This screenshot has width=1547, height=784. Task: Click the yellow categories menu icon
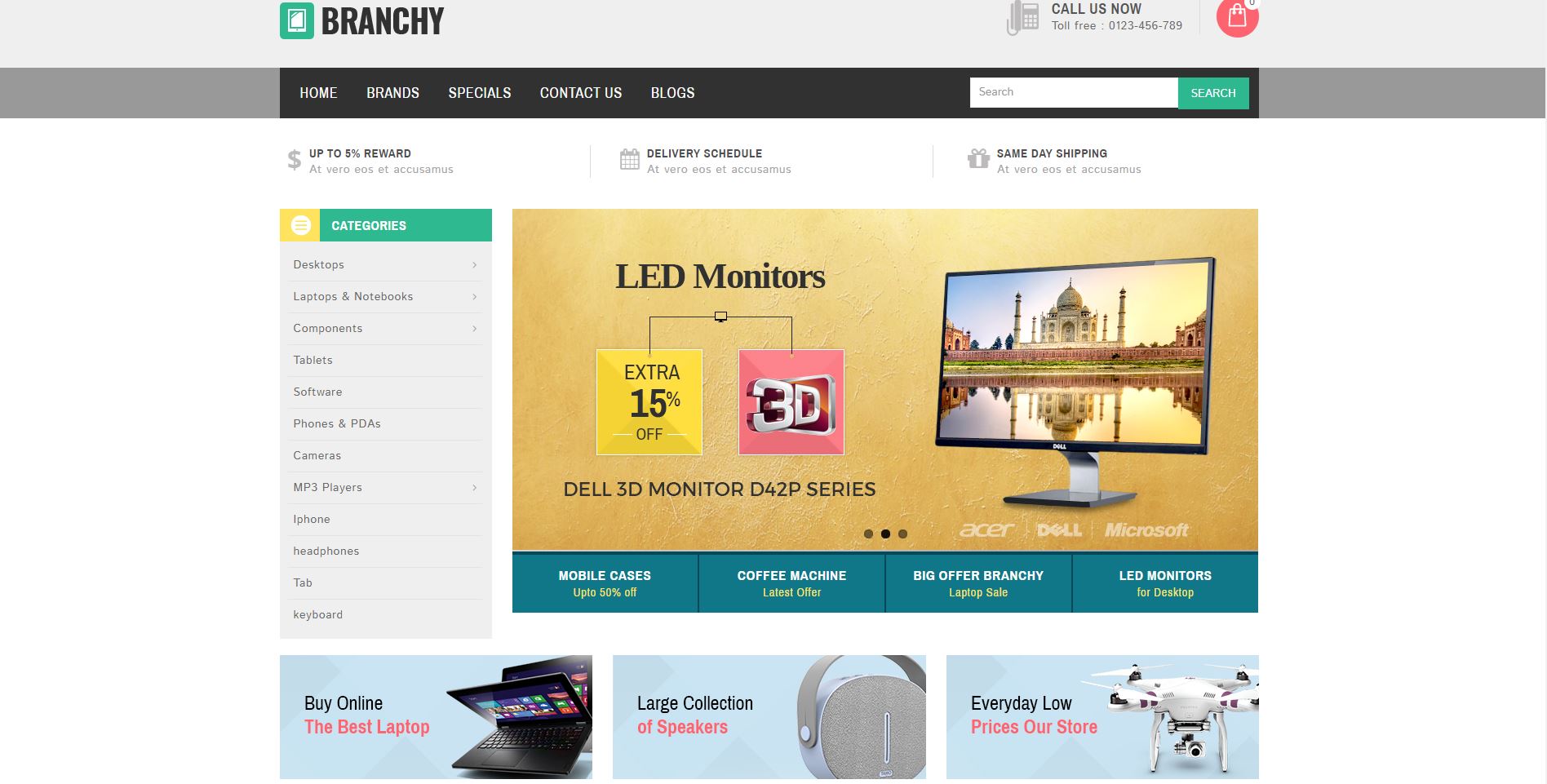[x=300, y=225]
